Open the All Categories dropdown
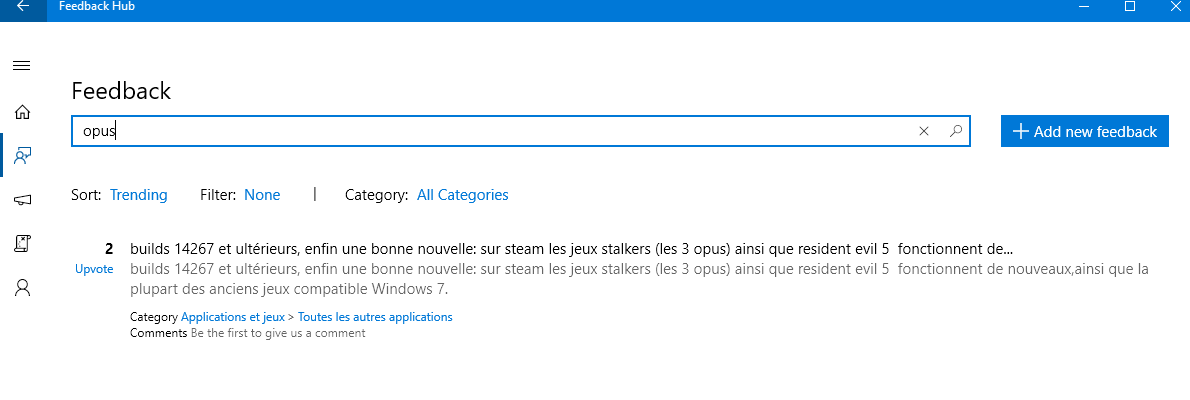Viewport: 1190px width, 400px height. [463, 195]
